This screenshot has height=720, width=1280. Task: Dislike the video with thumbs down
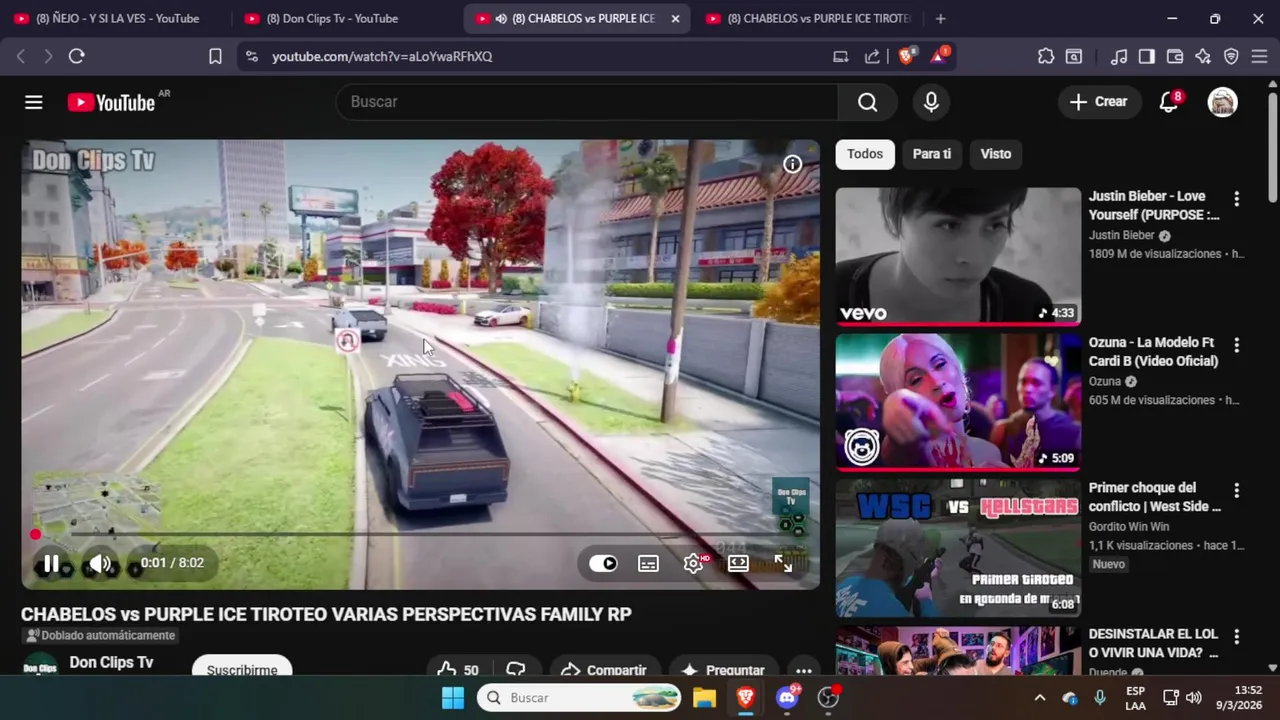[x=516, y=670]
